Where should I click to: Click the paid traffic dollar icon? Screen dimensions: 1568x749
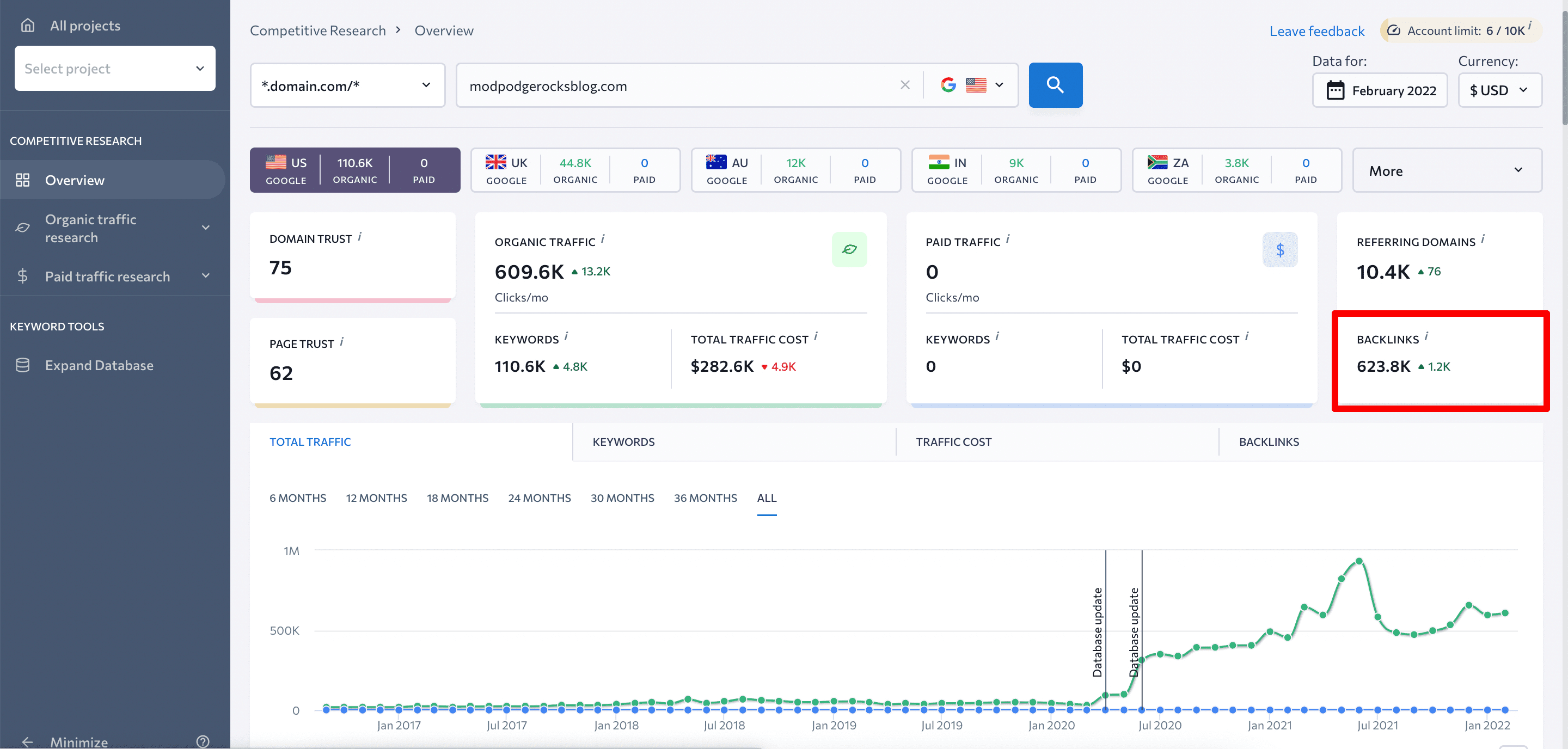(x=1281, y=249)
